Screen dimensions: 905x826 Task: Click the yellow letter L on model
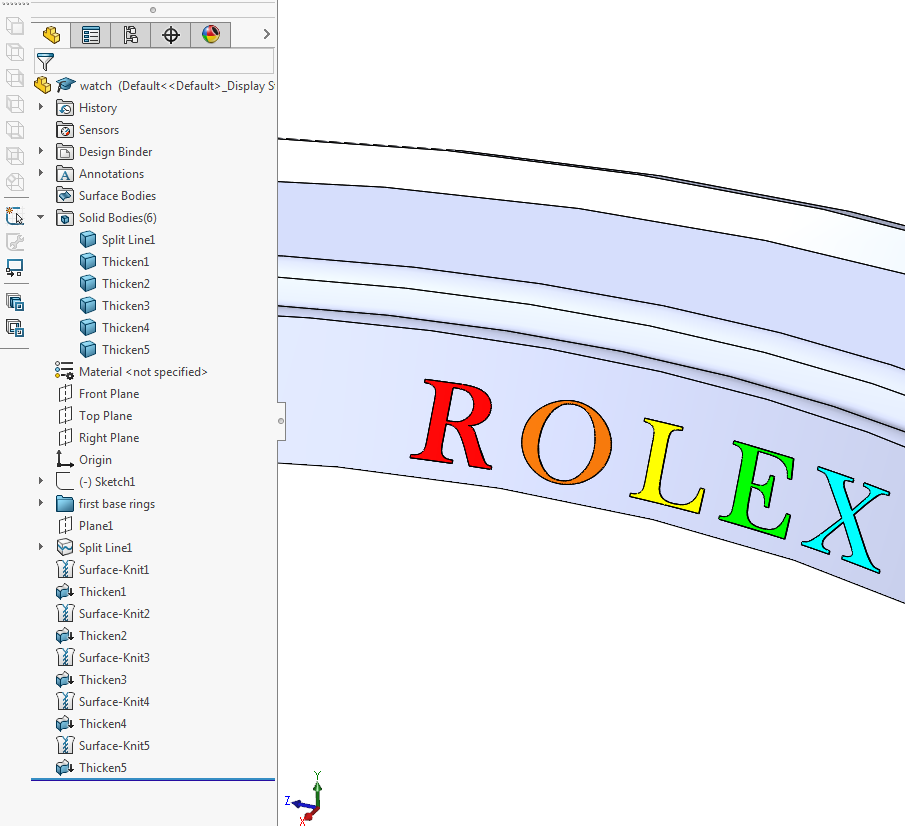point(667,466)
